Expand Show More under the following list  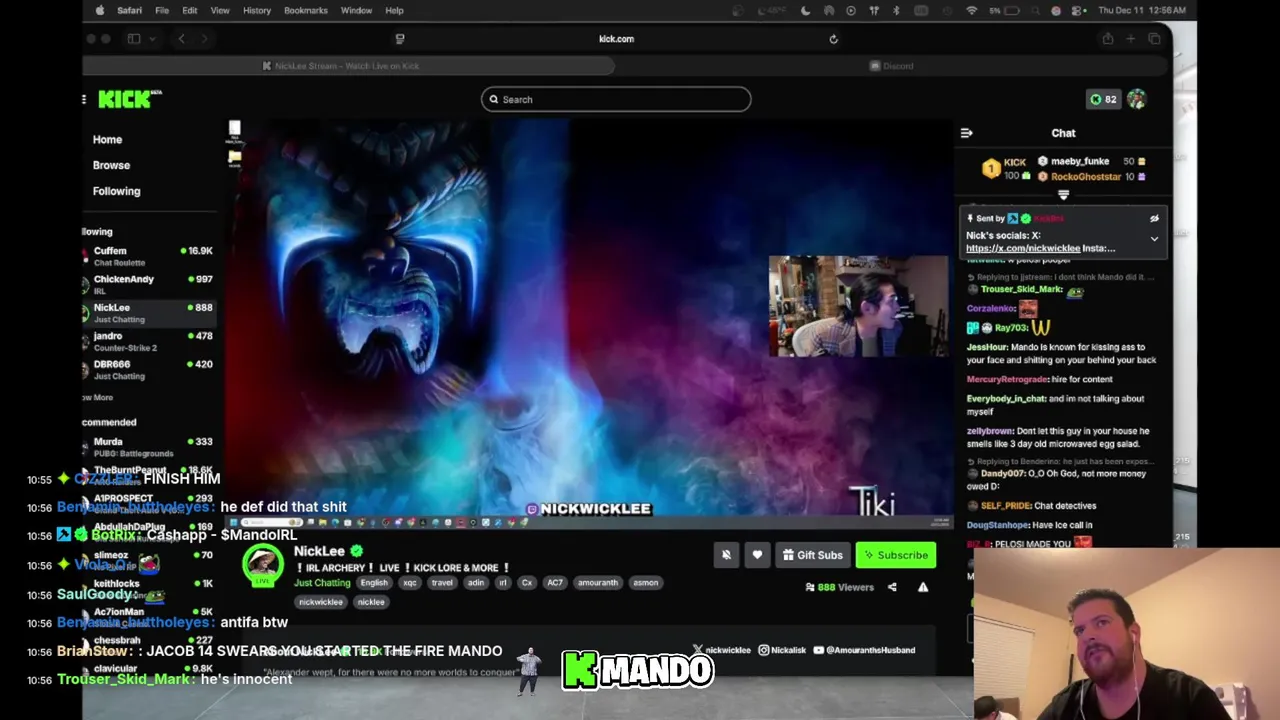coord(98,398)
